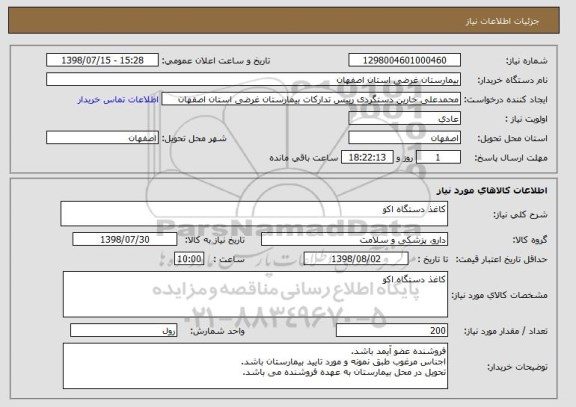Click the unit of measure field رول
576x407 pixels.
123,331
